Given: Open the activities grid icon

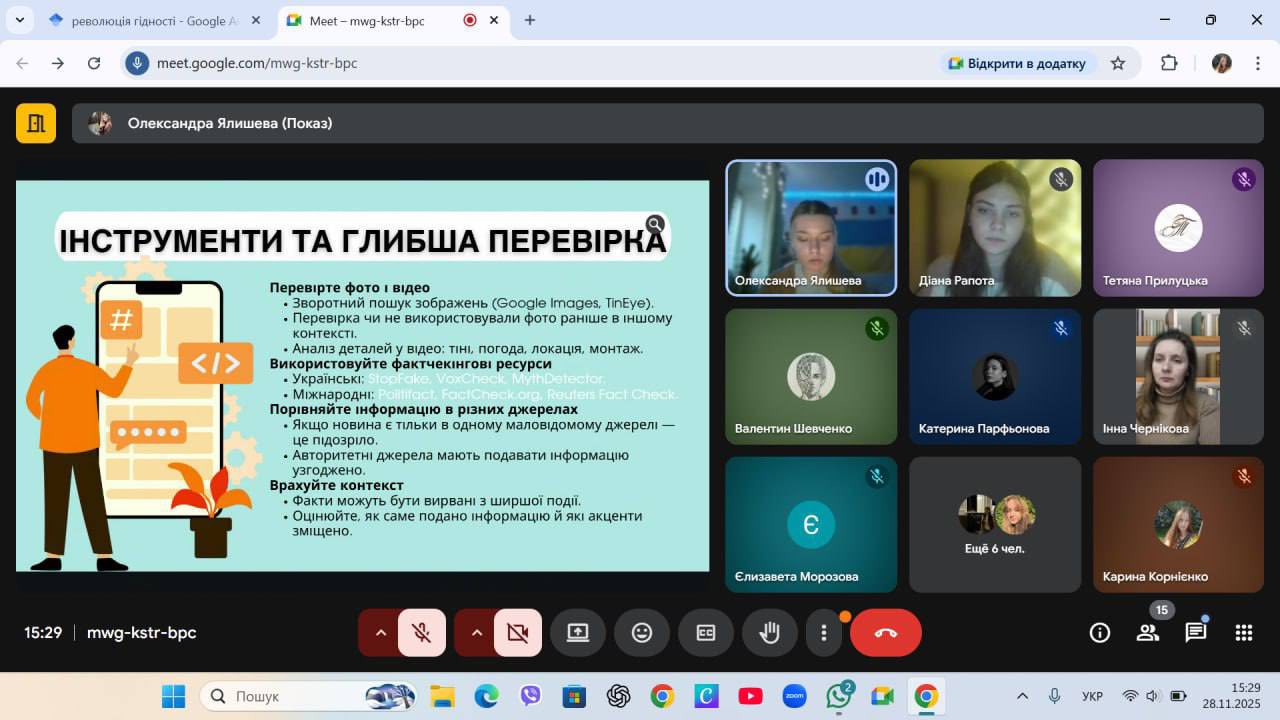Looking at the screenshot, I should pos(1243,633).
